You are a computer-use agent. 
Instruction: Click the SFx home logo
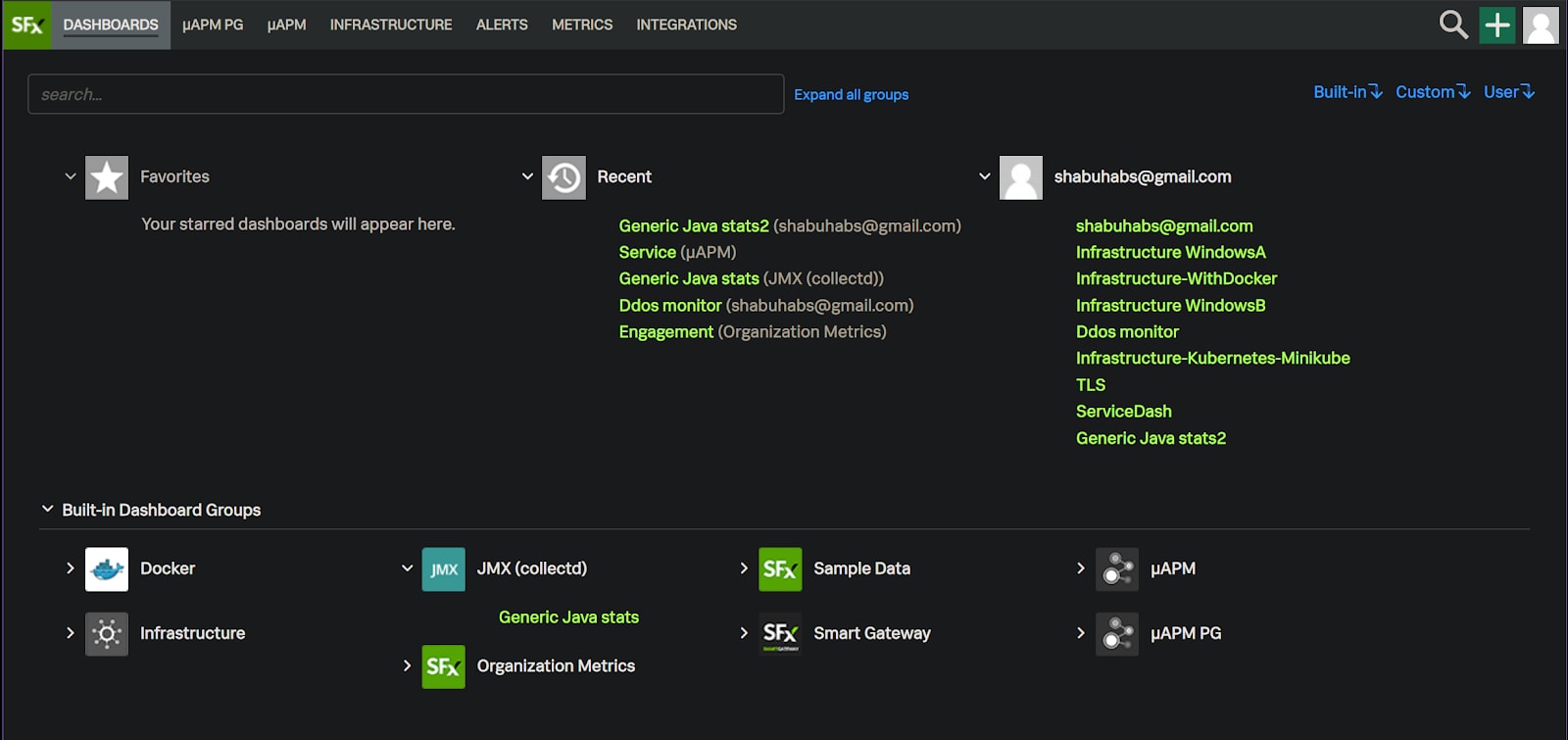pyautogui.click(x=26, y=25)
